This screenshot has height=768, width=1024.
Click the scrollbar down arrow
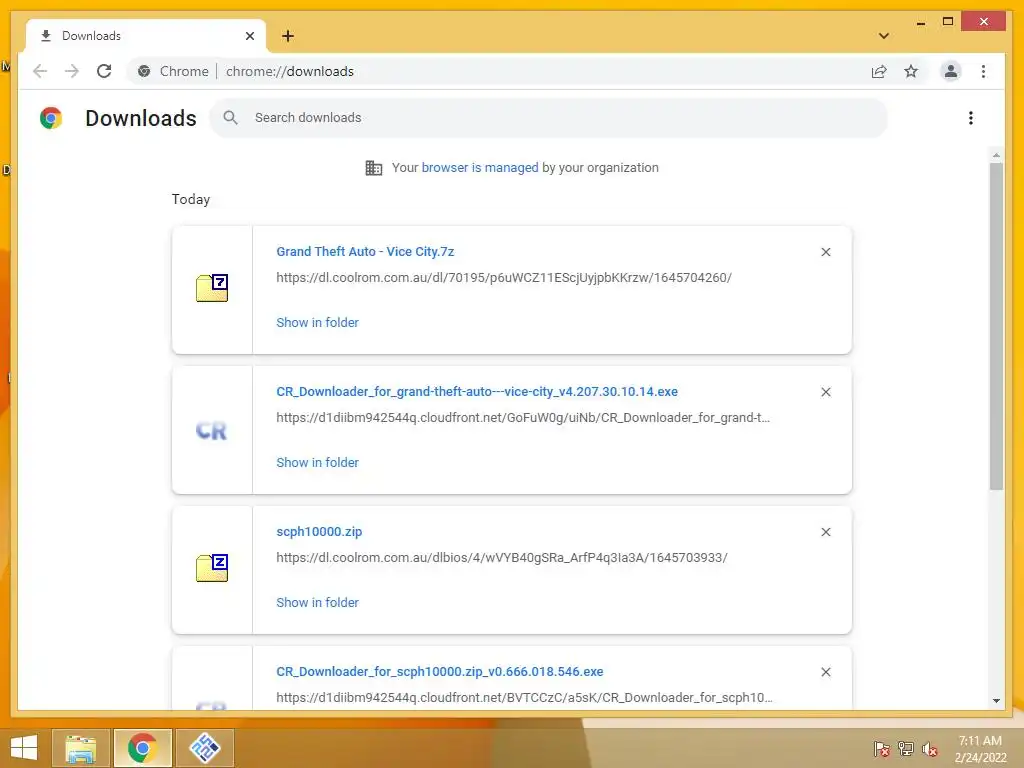(x=996, y=701)
